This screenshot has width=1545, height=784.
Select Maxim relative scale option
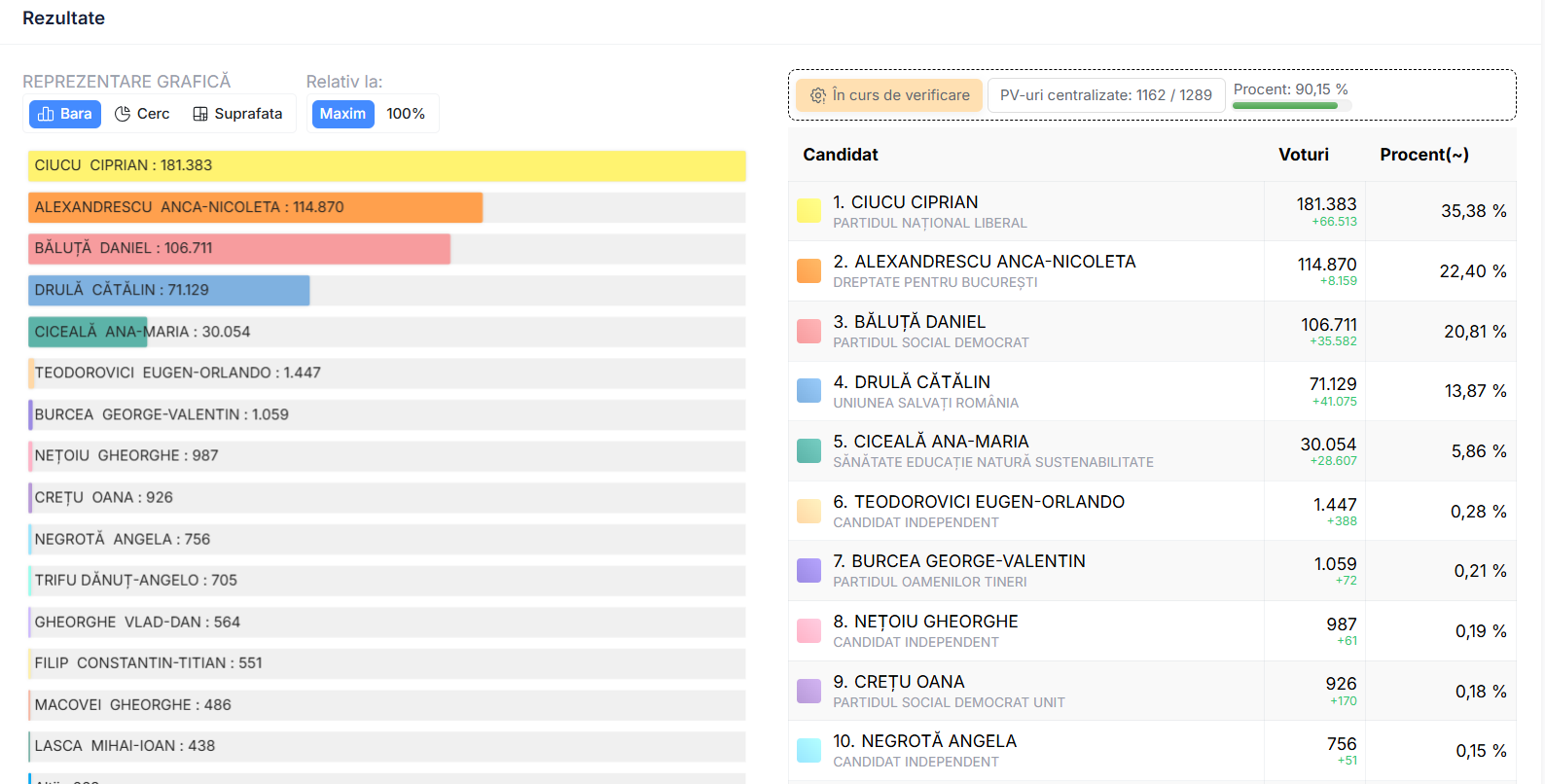pos(342,114)
